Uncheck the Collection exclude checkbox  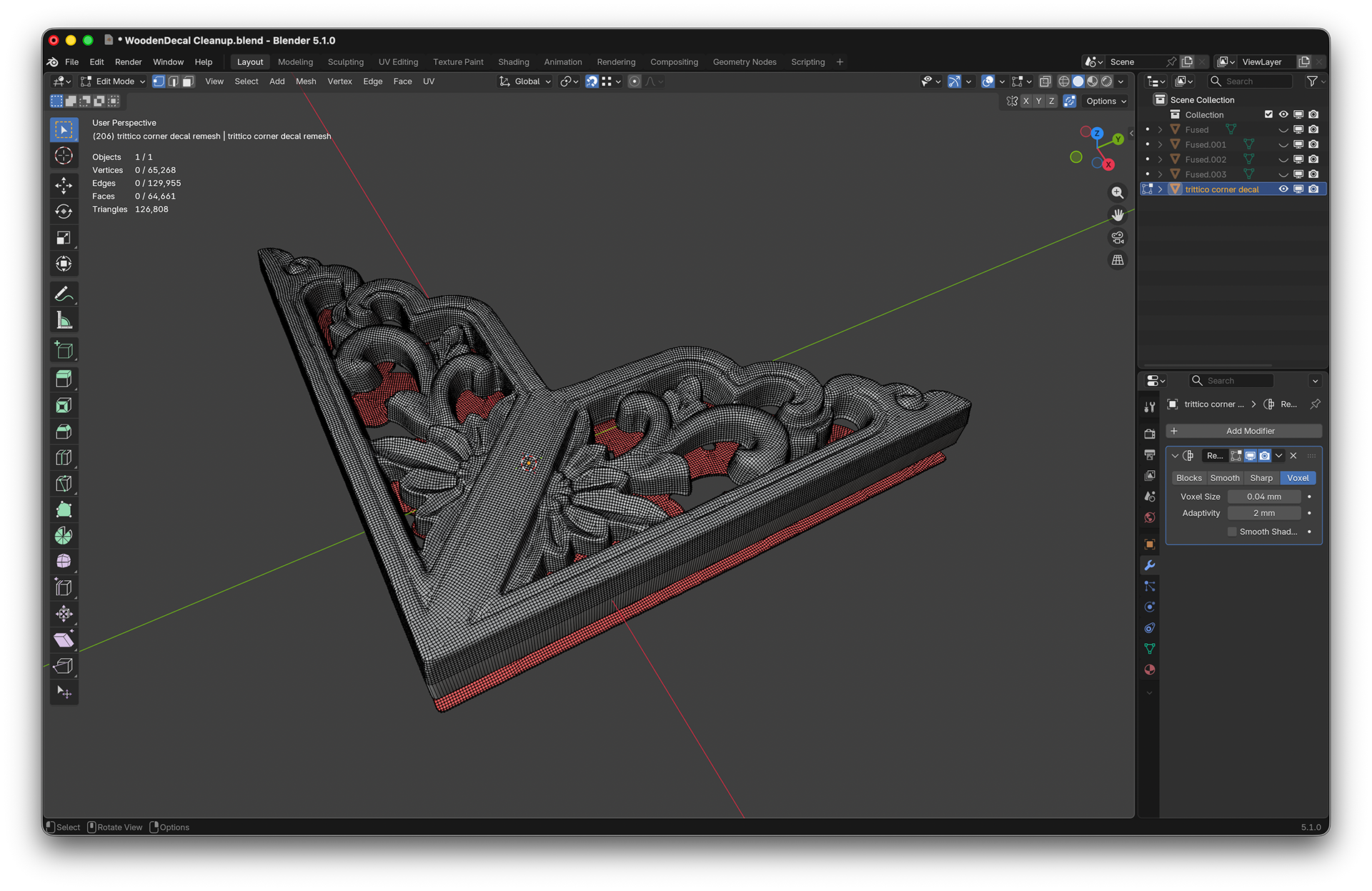[x=1268, y=114]
